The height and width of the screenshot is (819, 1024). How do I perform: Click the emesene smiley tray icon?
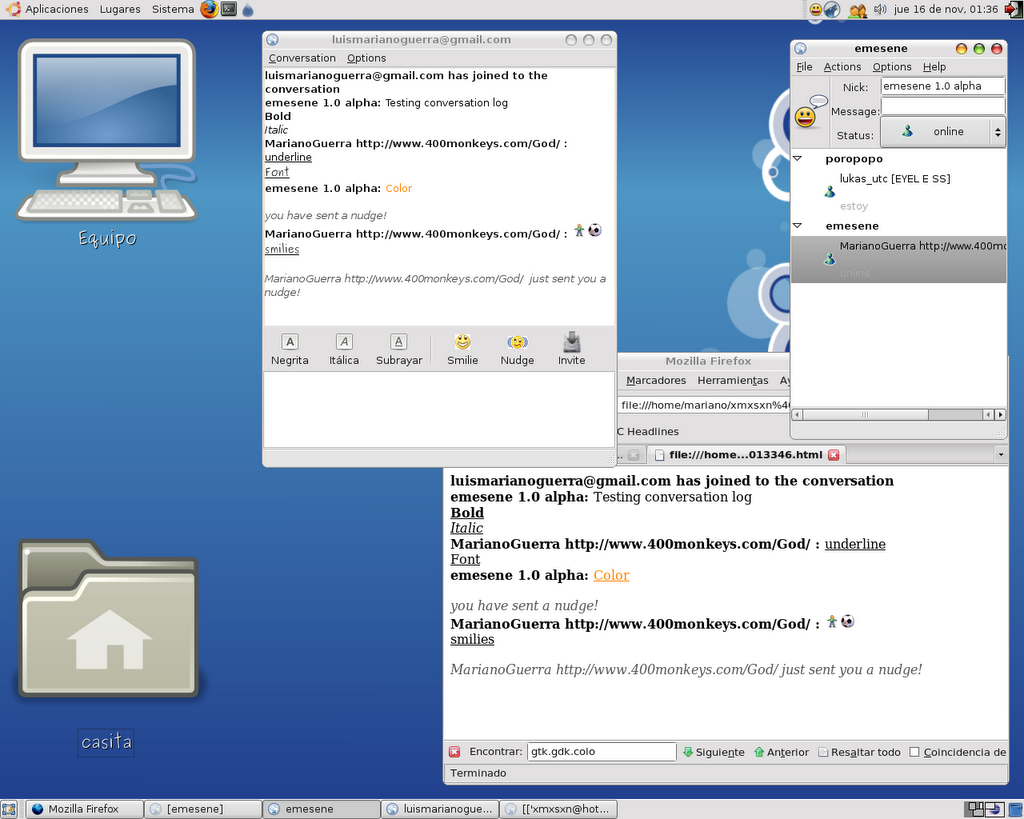[816, 10]
